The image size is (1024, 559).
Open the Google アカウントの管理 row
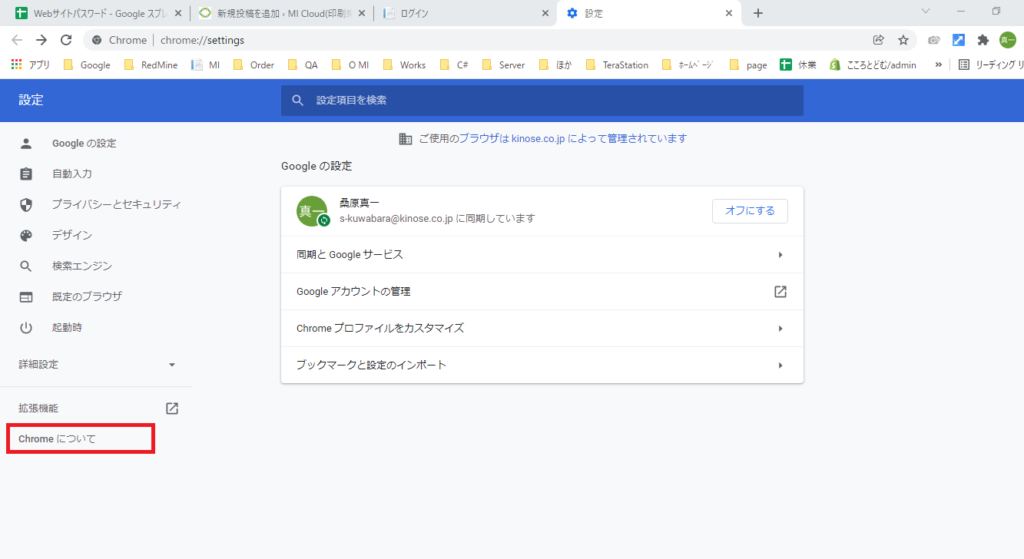[x=542, y=291]
